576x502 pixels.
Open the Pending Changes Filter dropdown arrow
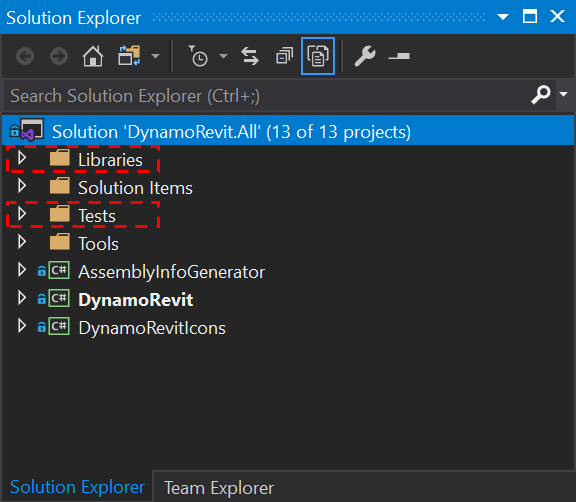pyautogui.click(x=223, y=56)
